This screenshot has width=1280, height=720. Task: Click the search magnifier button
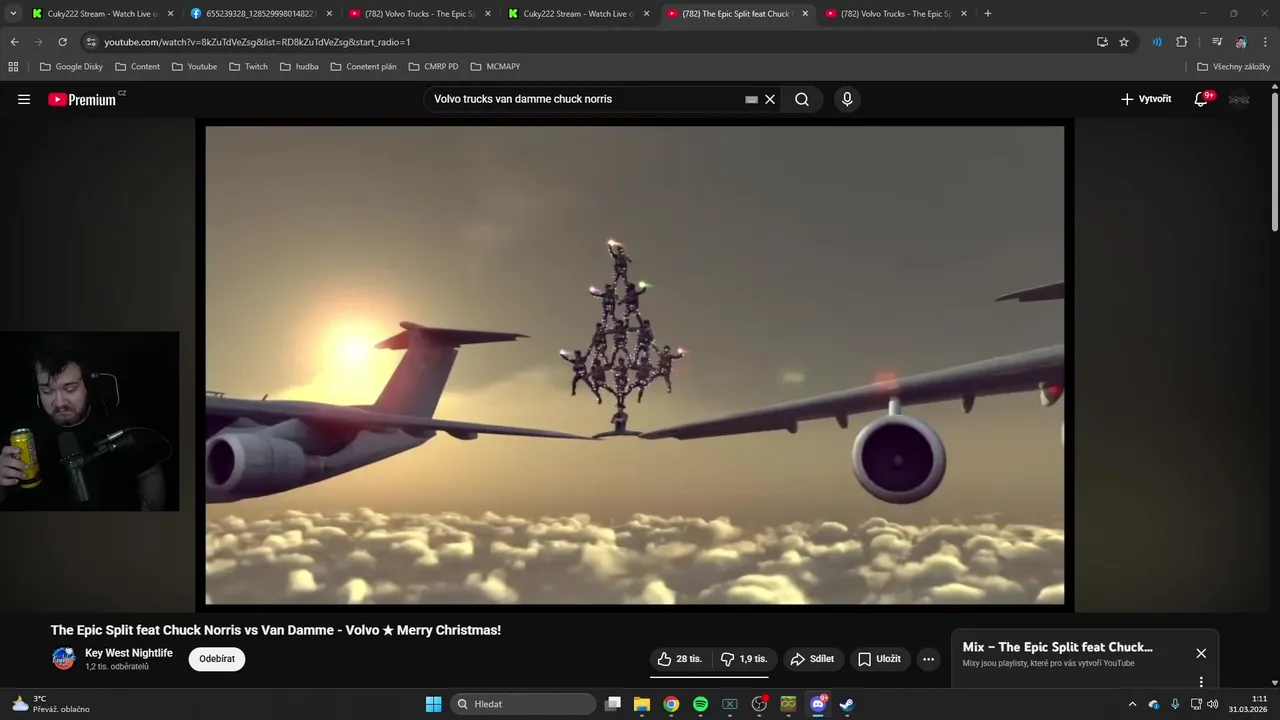click(x=802, y=99)
